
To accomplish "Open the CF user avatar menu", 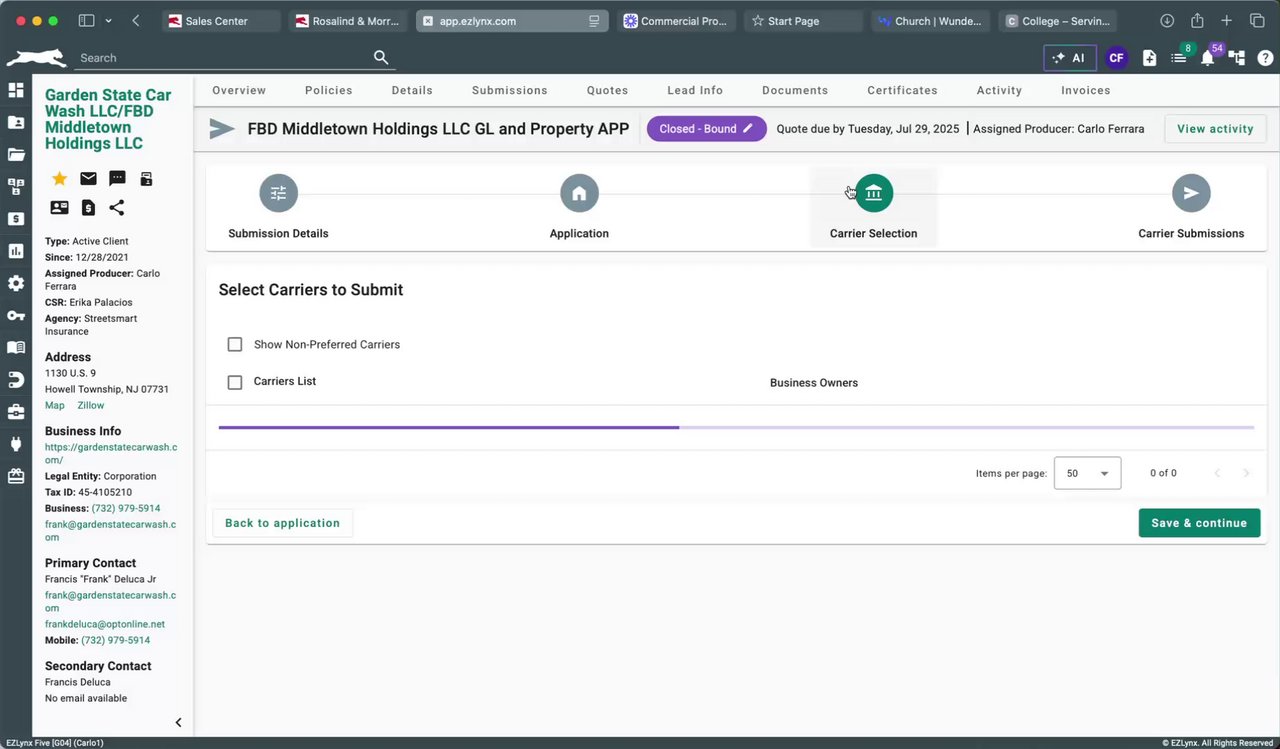I will pyautogui.click(x=1117, y=58).
